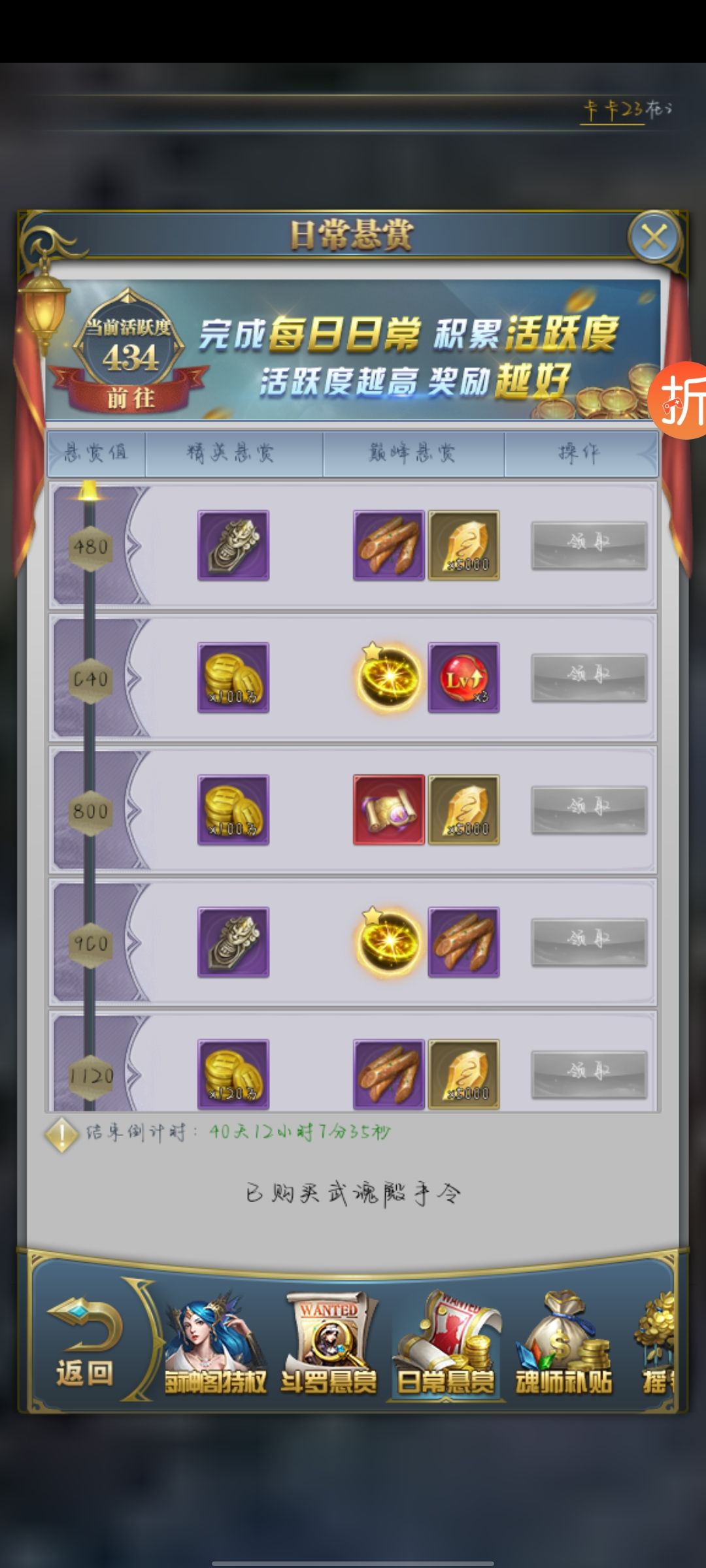Tap the golden star orb in 640 row
The height and width of the screenshot is (1568, 706).
click(389, 676)
